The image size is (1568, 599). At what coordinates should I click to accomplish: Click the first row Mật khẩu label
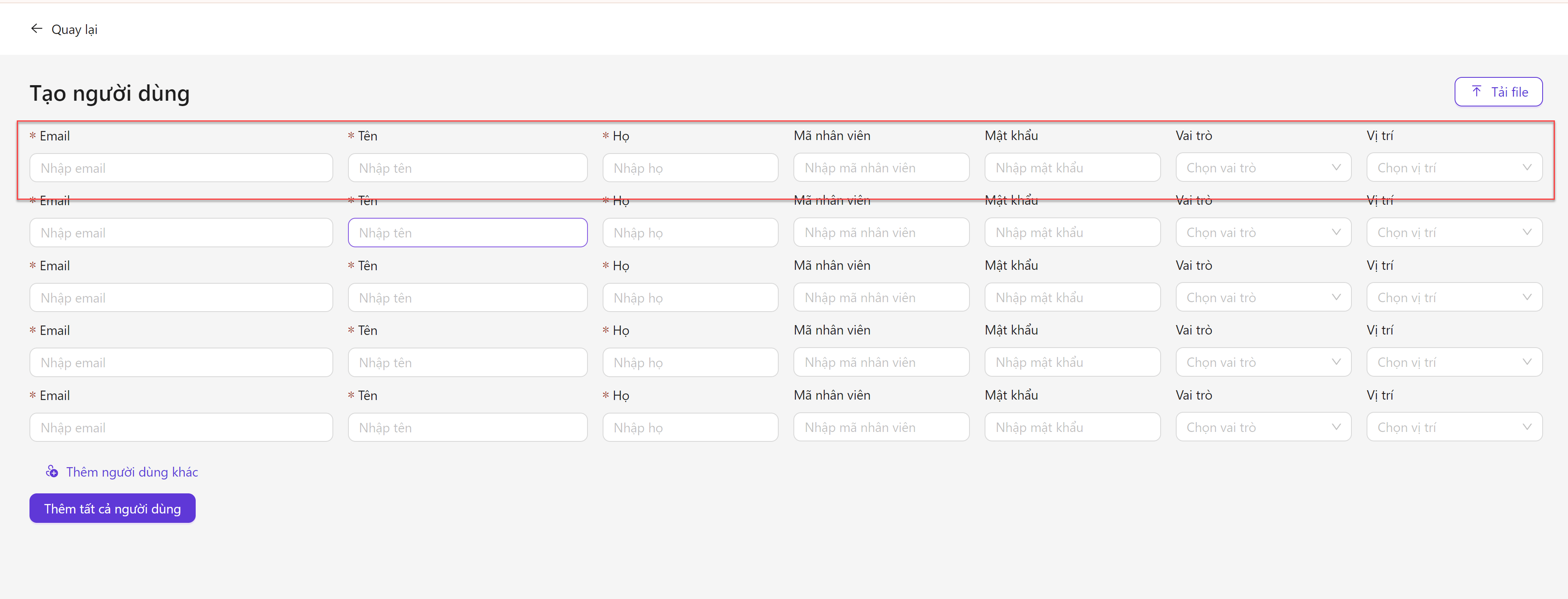(x=1011, y=135)
